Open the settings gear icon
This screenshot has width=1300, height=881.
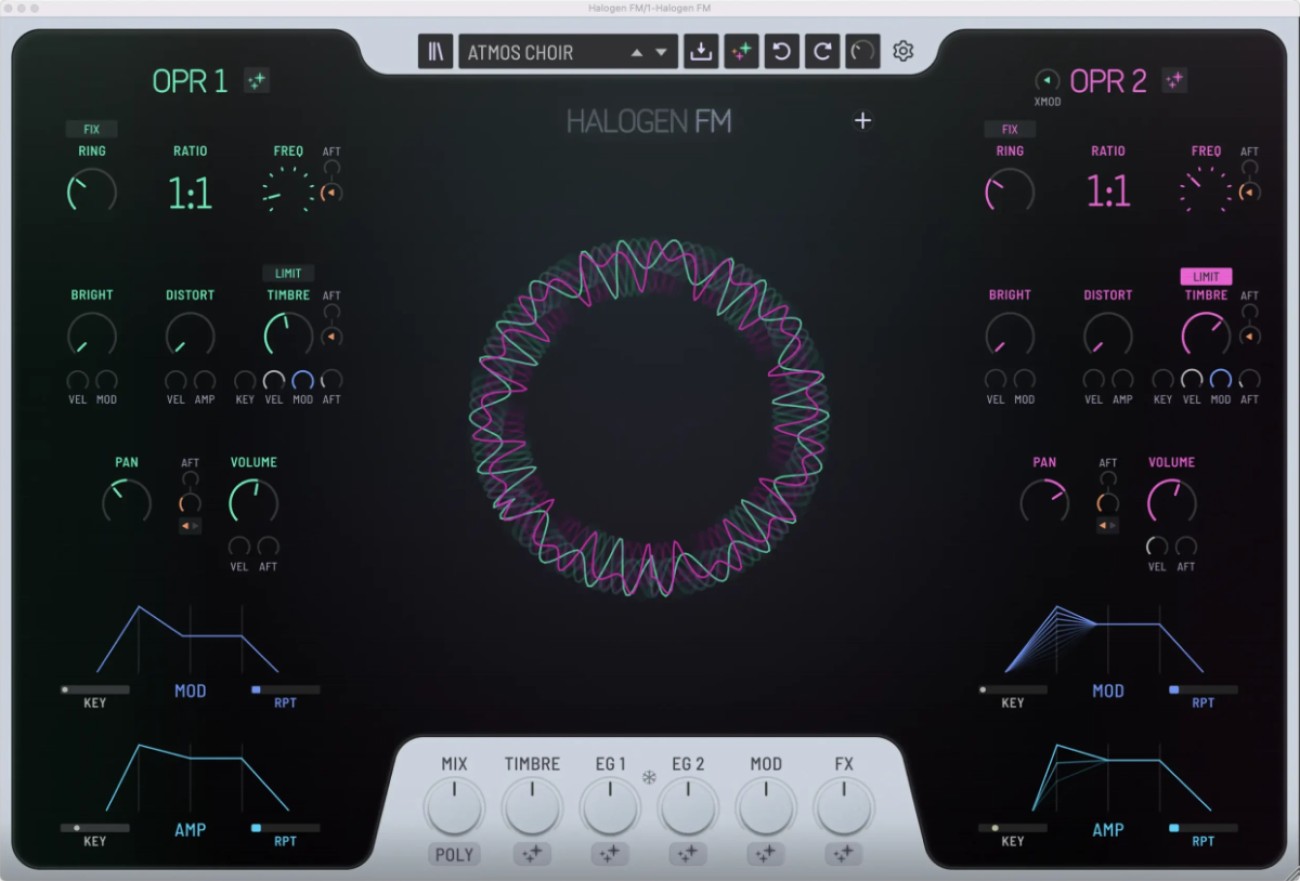[902, 51]
